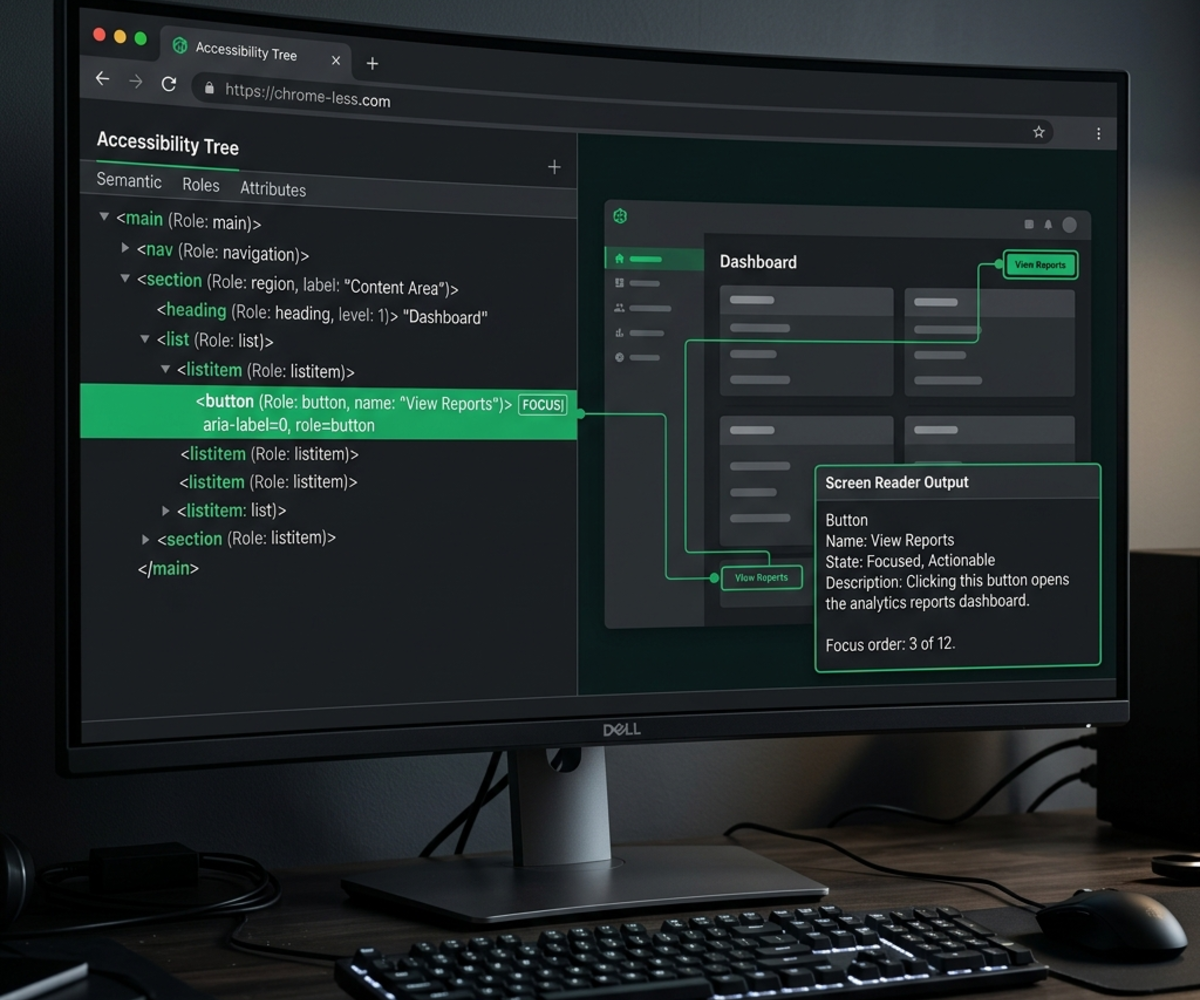This screenshot has height=1000, width=1200.
Task: Reload the page with the refresh icon
Action: pos(169,84)
